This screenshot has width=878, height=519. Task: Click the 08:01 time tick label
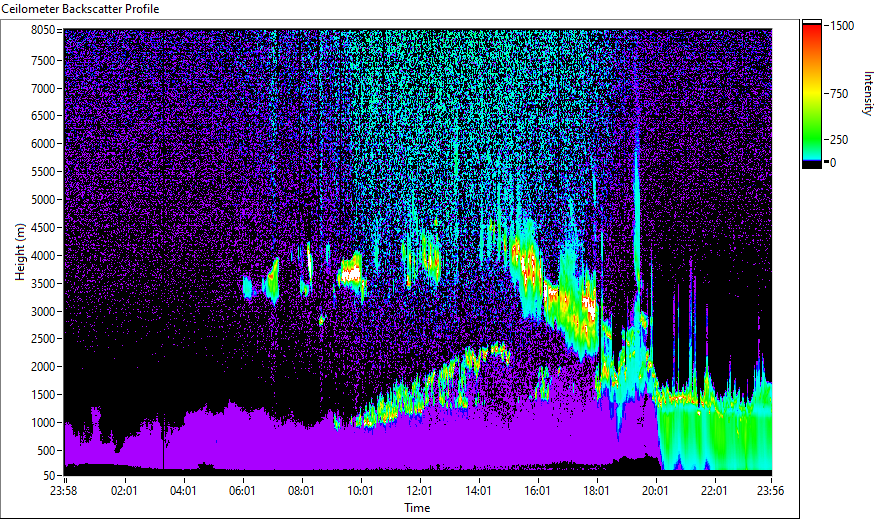point(301,491)
